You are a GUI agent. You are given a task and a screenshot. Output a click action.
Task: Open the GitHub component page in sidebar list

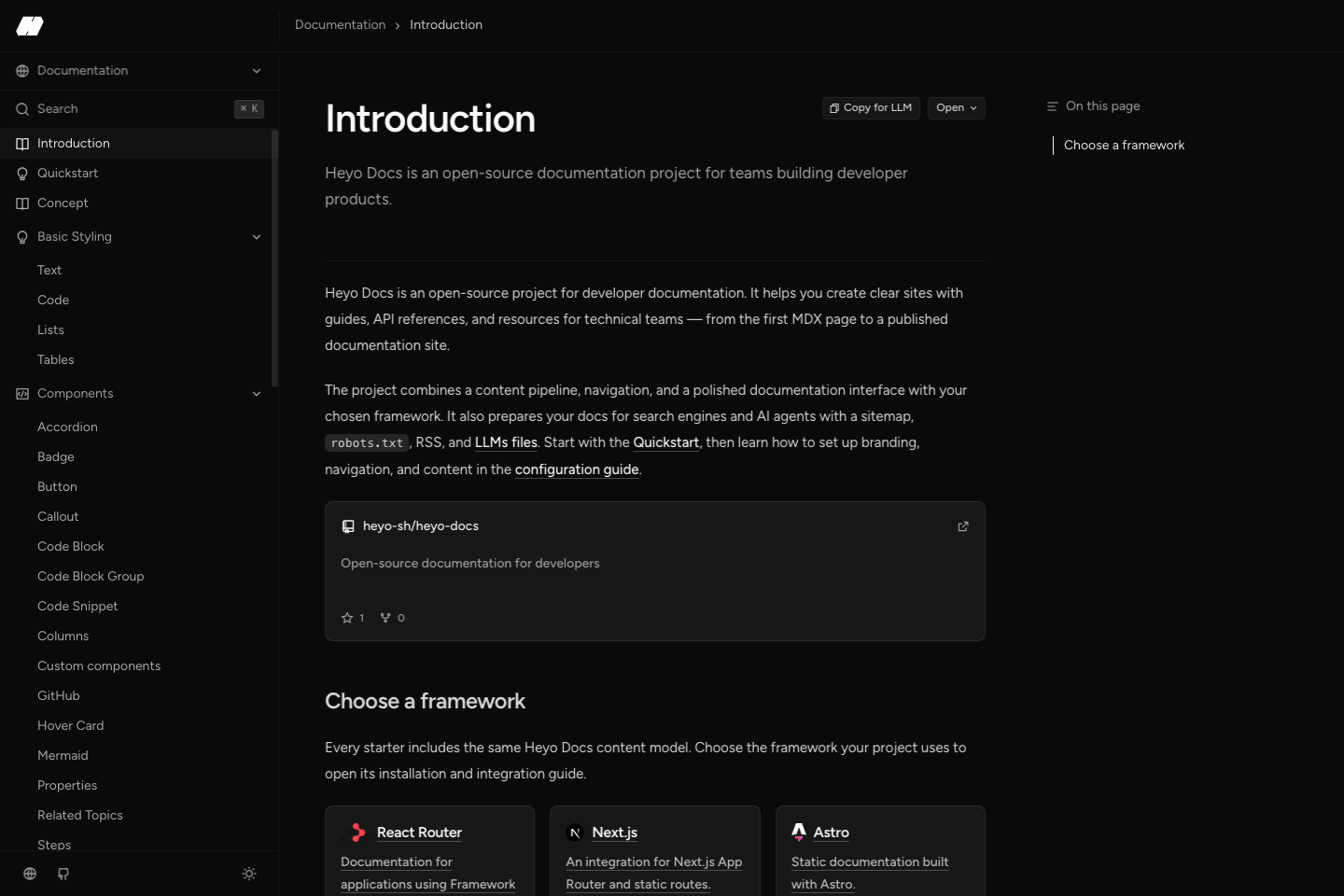[x=59, y=696]
